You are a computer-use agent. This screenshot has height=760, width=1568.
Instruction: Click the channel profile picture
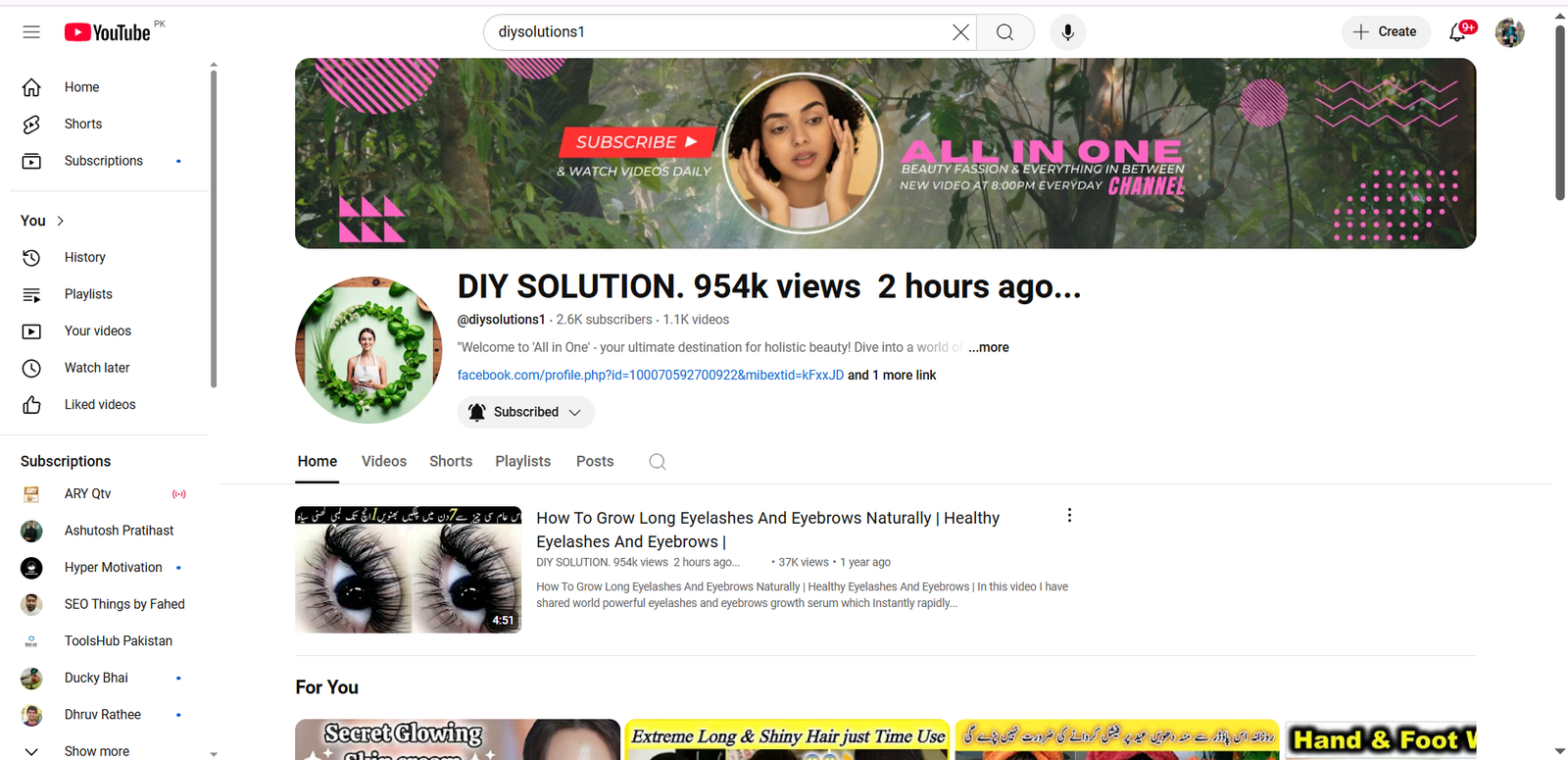click(368, 350)
